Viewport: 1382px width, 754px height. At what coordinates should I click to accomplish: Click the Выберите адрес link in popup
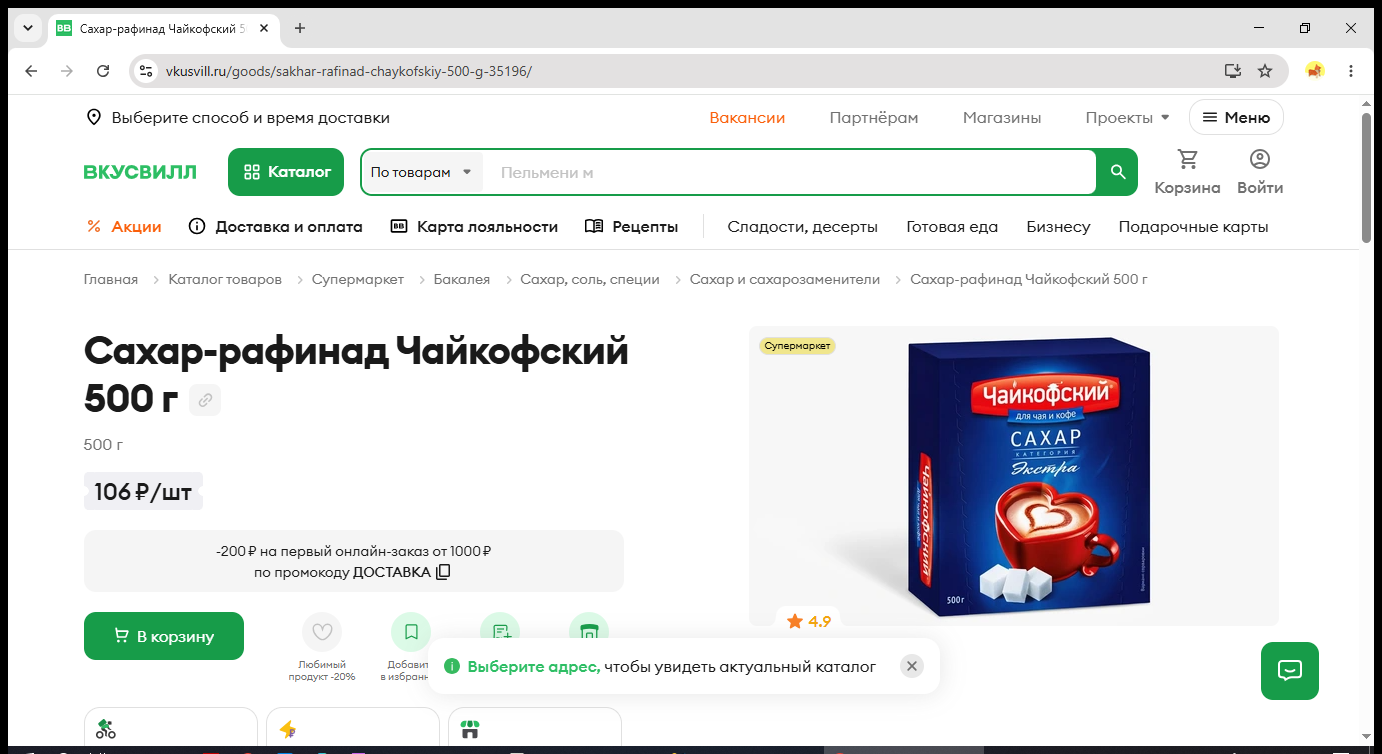534,666
